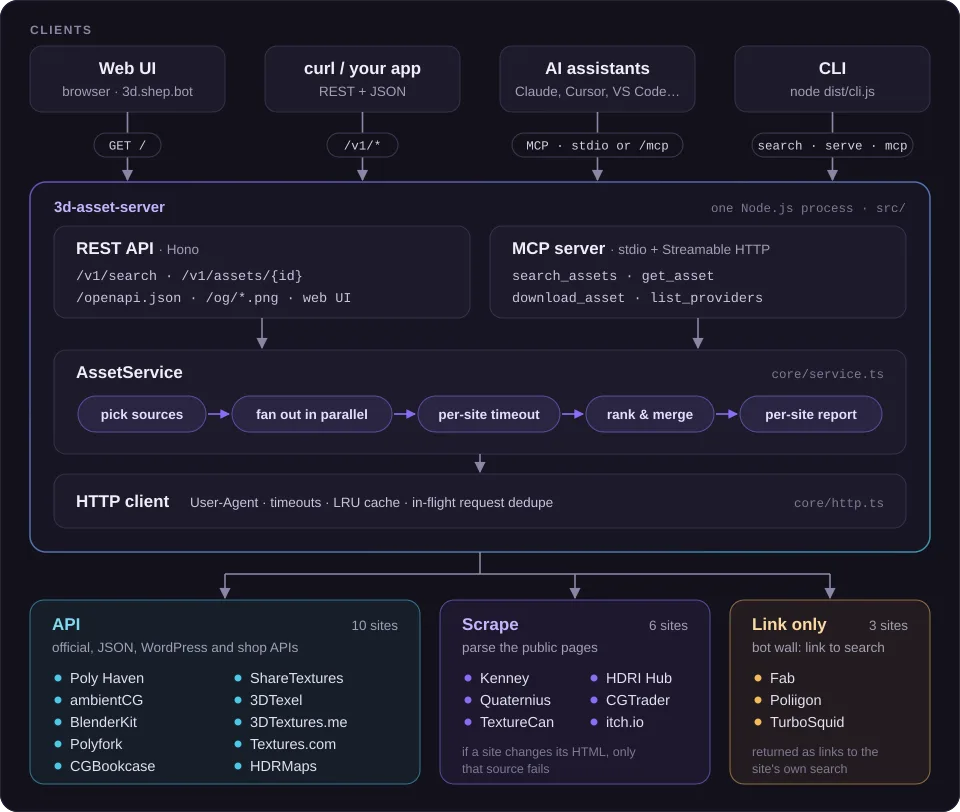Click the Fab entry
Screen dimensions: 960x812
(782, 678)
